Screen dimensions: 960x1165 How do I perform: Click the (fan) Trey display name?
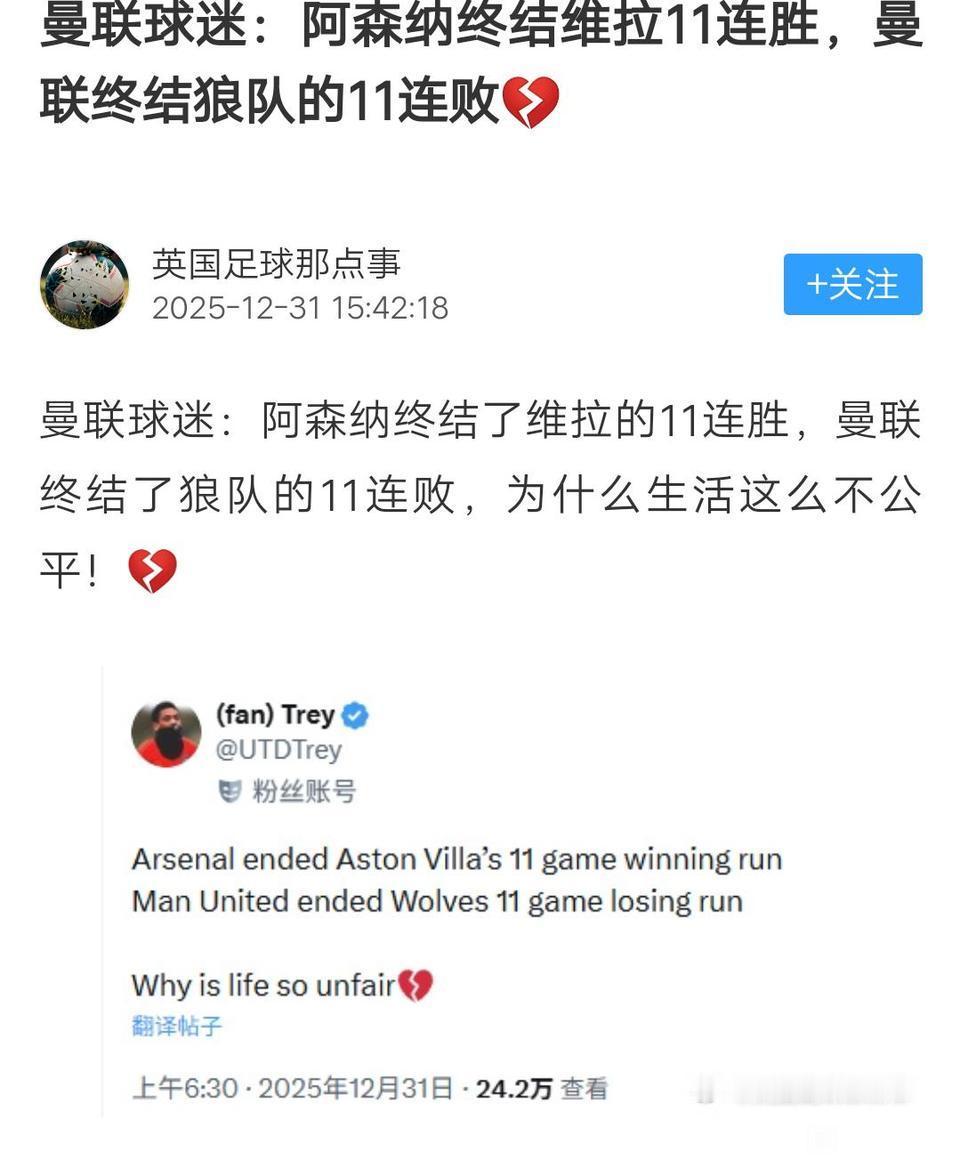point(276,715)
